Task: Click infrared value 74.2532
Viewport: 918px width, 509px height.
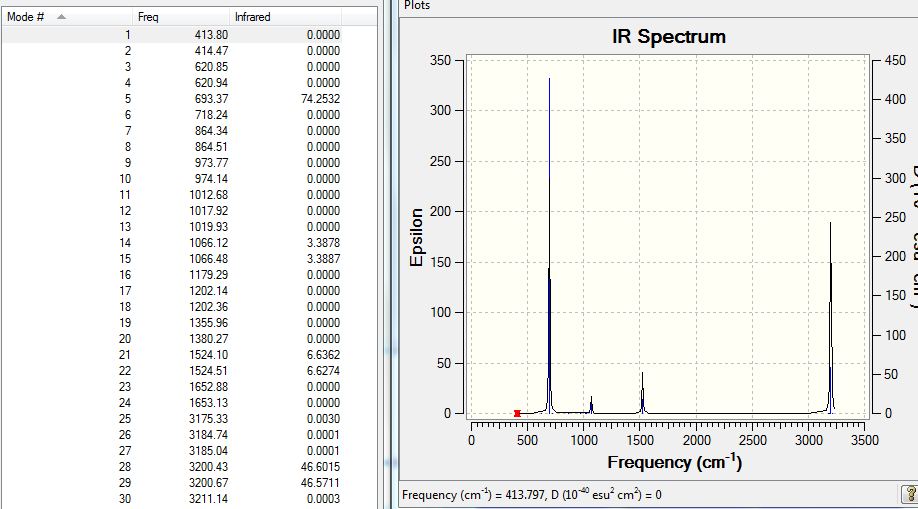Action: (320, 99)
